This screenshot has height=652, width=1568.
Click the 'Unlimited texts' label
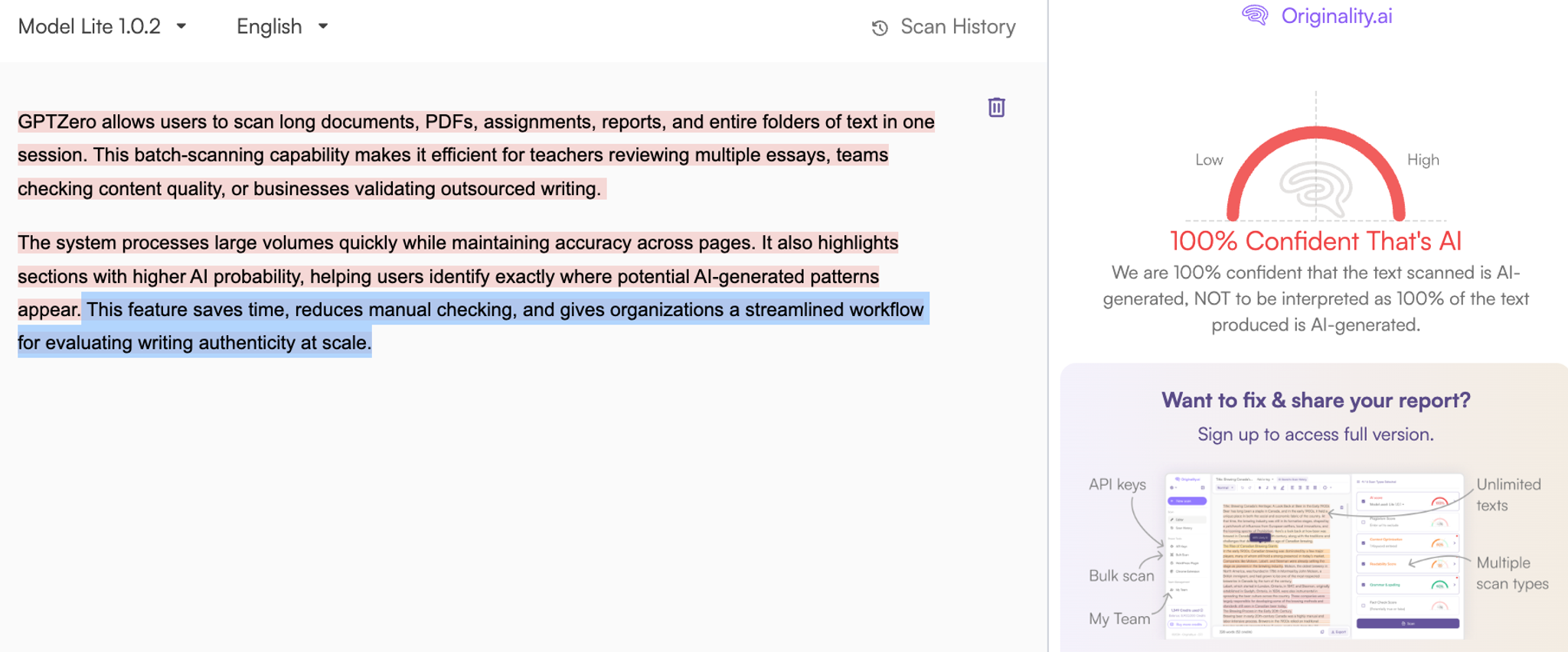tap(1508, 495)
